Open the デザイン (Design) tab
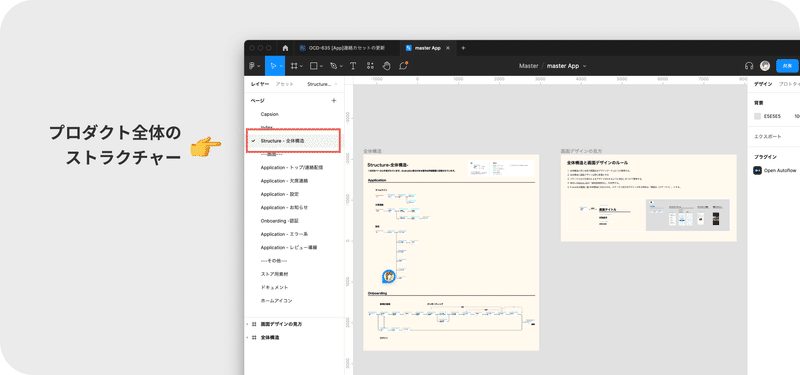Viewport: 800px width, 375px height. pyautogui.click(x=763, y=84)
